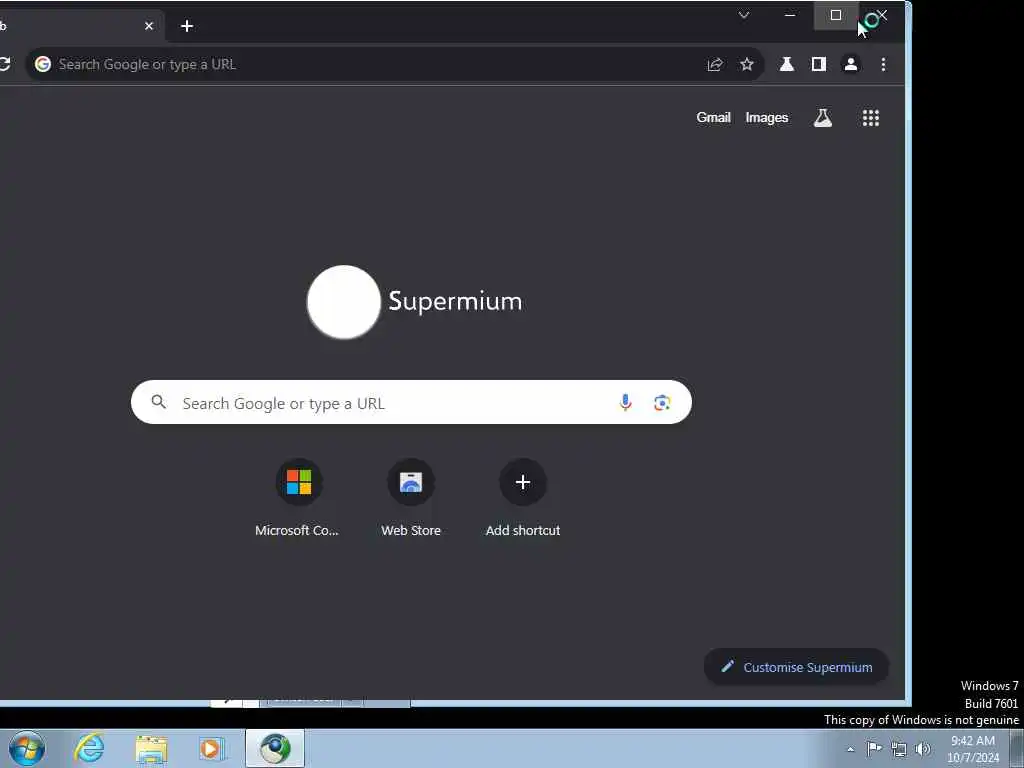Open the Web Store shortcut
Viewport: 1024px width, 768px height.
point(411,498)
